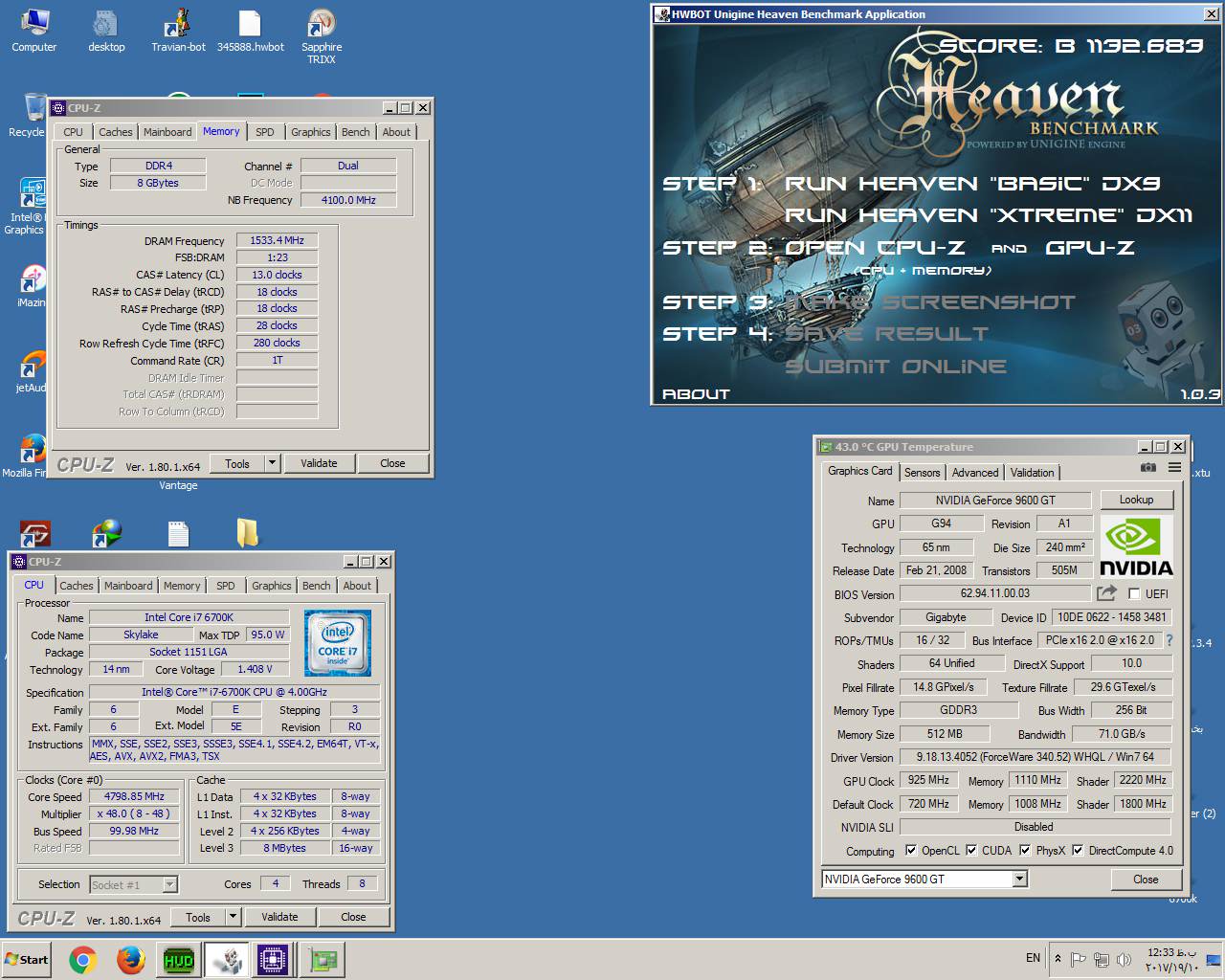Select the text document desktop icon
Viewport: 1225px width, 980px height.
click(178, 533)
